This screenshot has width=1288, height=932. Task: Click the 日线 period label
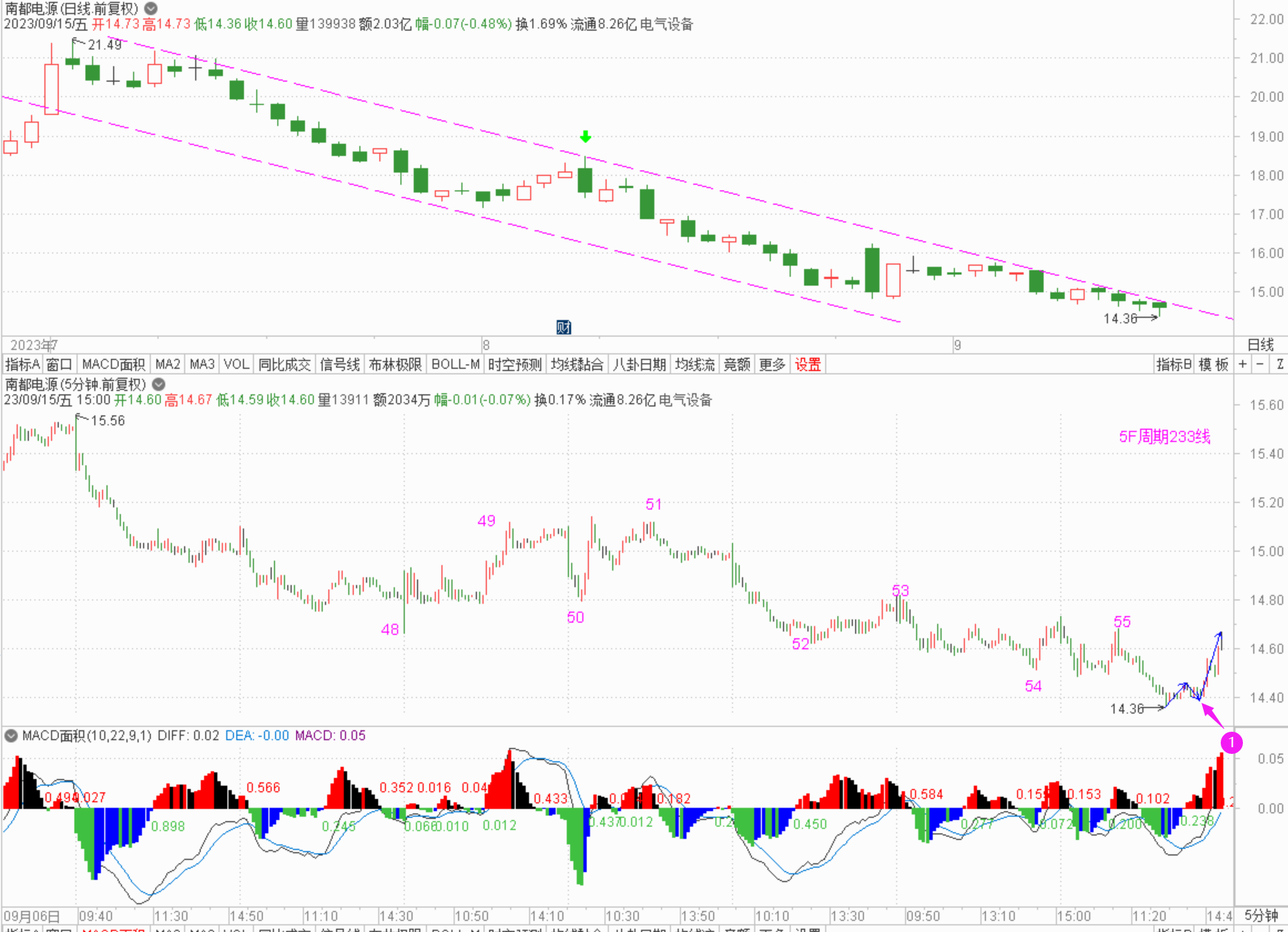tap(1261, 344)
